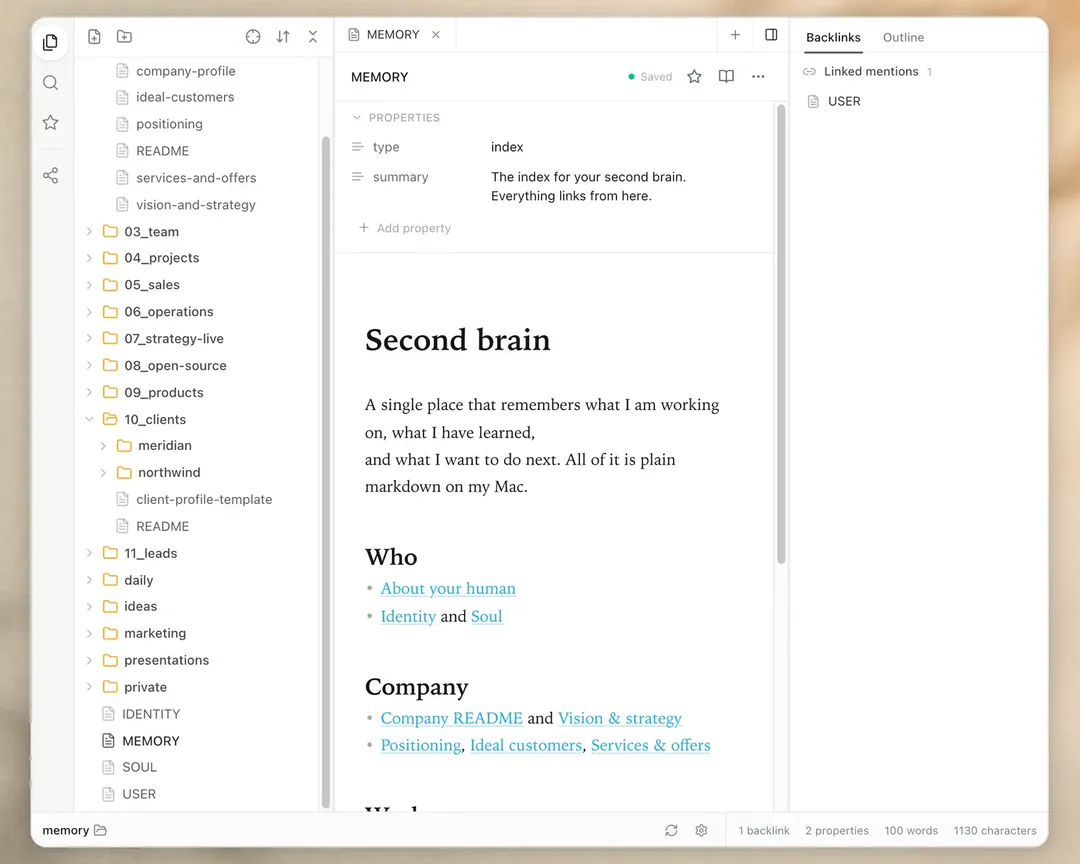Screen dimensions: 1080x864
Task: Close the MEMORY tab
Action: click(436, 34)
